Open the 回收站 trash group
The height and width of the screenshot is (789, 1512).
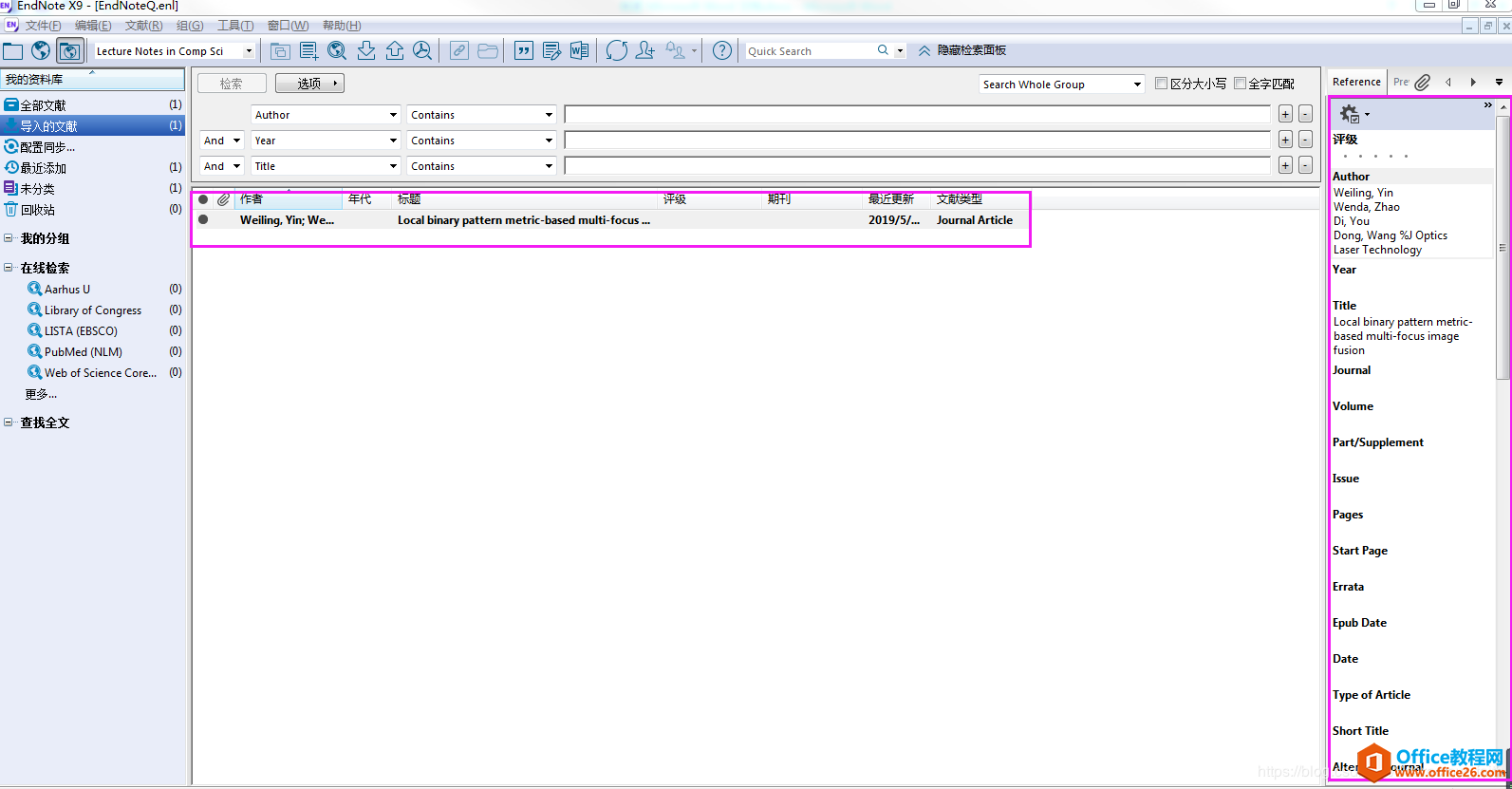point(38,209)
